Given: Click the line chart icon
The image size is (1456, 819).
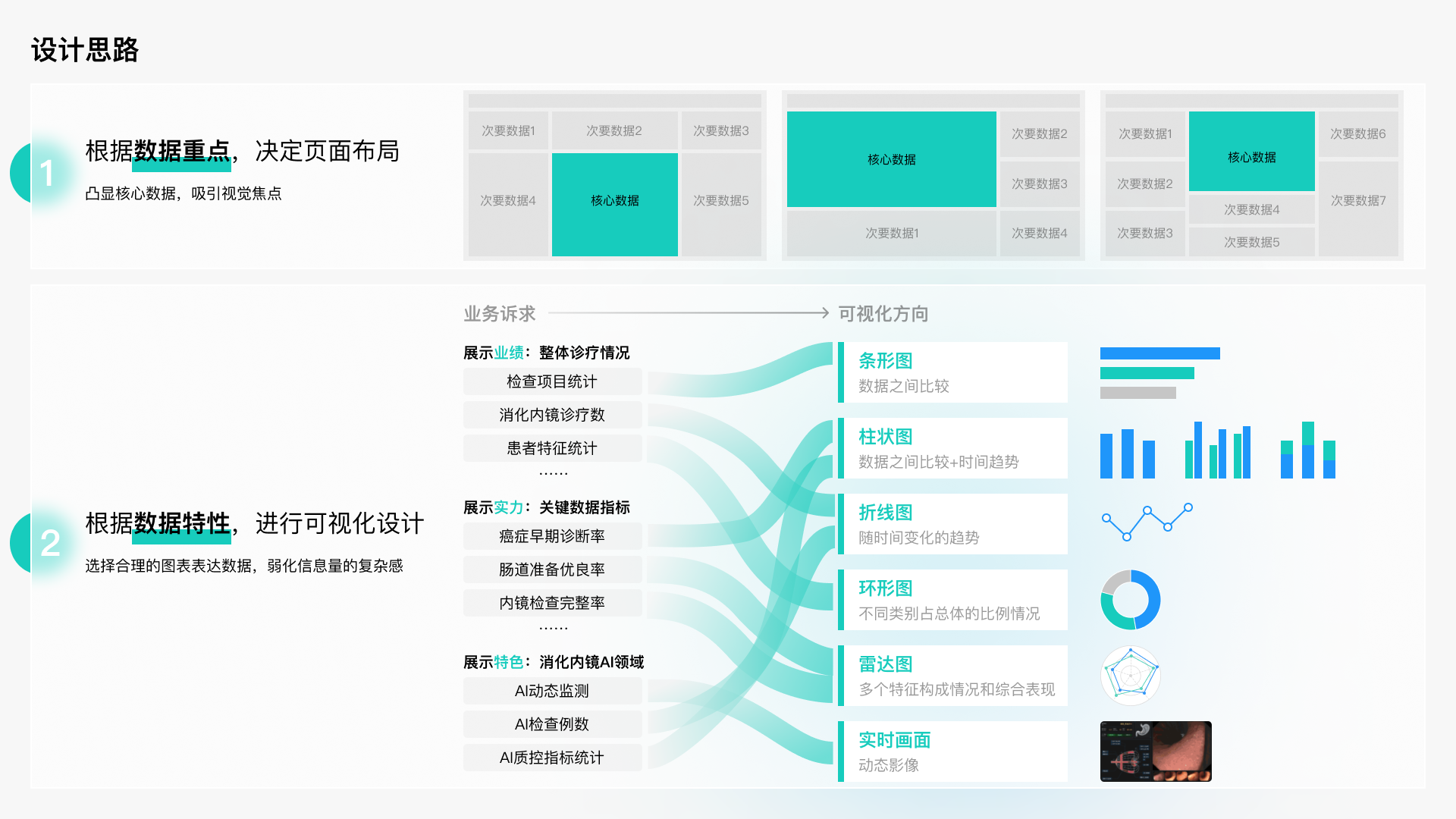Looking at the screenshot, I should 1147,522.
